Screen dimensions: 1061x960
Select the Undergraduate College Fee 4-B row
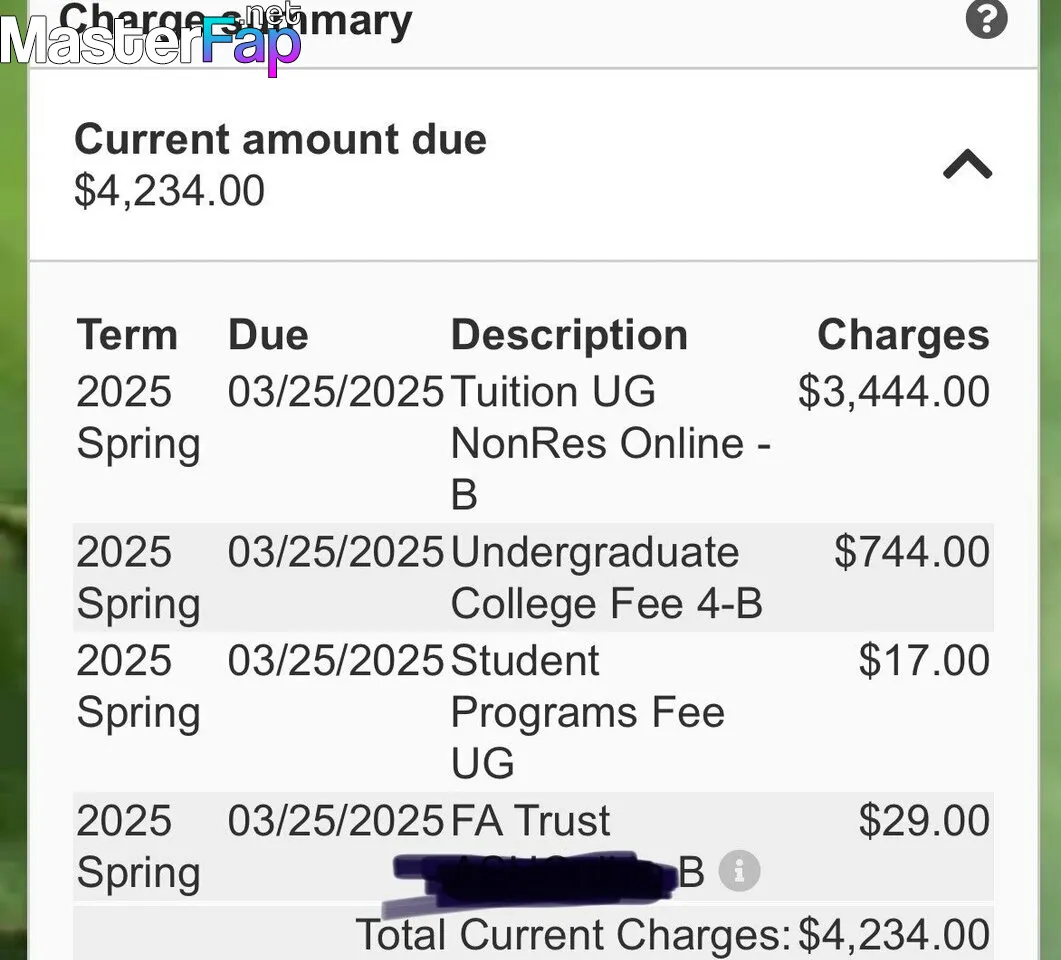[x=533, y=577]
